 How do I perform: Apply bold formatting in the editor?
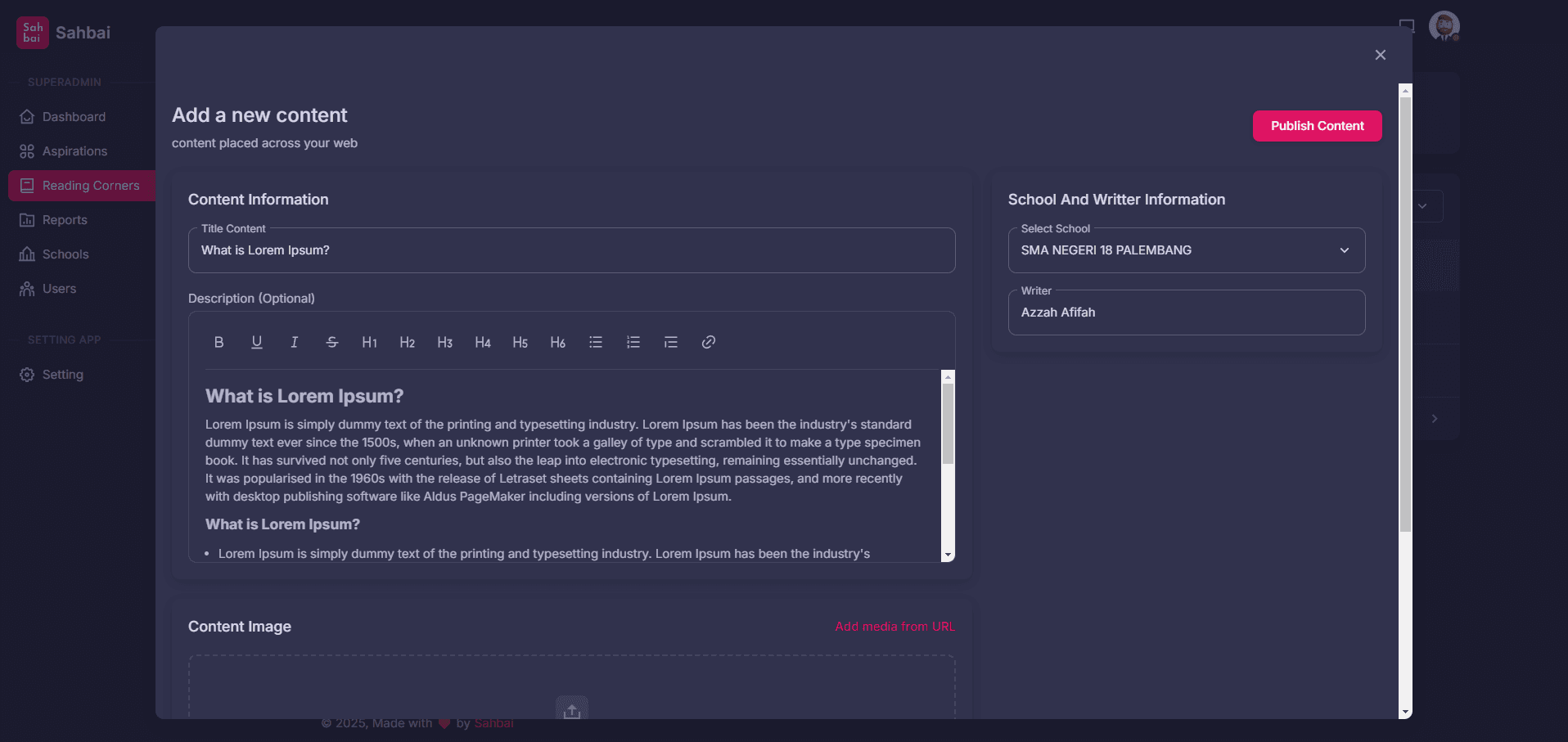pyautogui.click(x=219, y=342)
